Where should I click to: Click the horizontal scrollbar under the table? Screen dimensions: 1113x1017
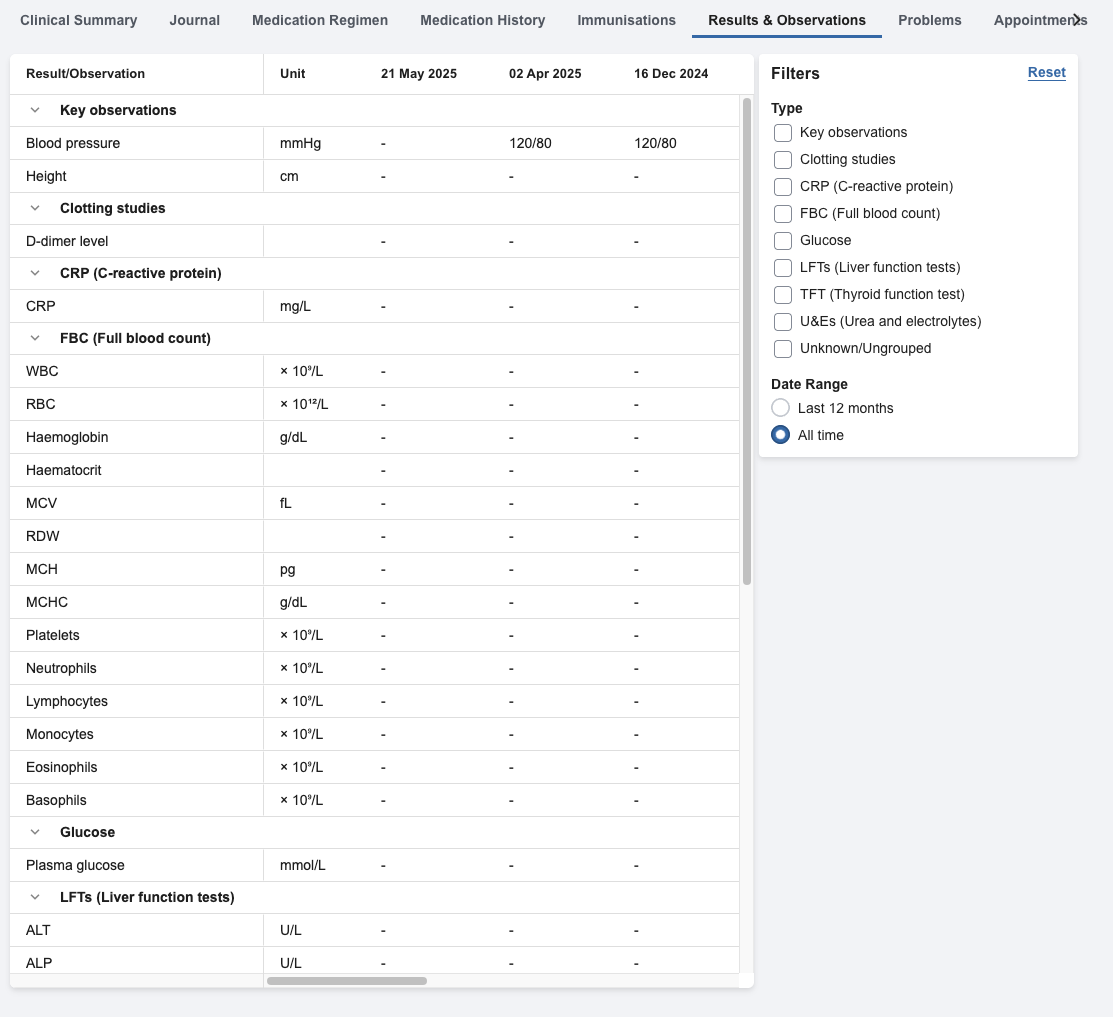click(347, 981)
